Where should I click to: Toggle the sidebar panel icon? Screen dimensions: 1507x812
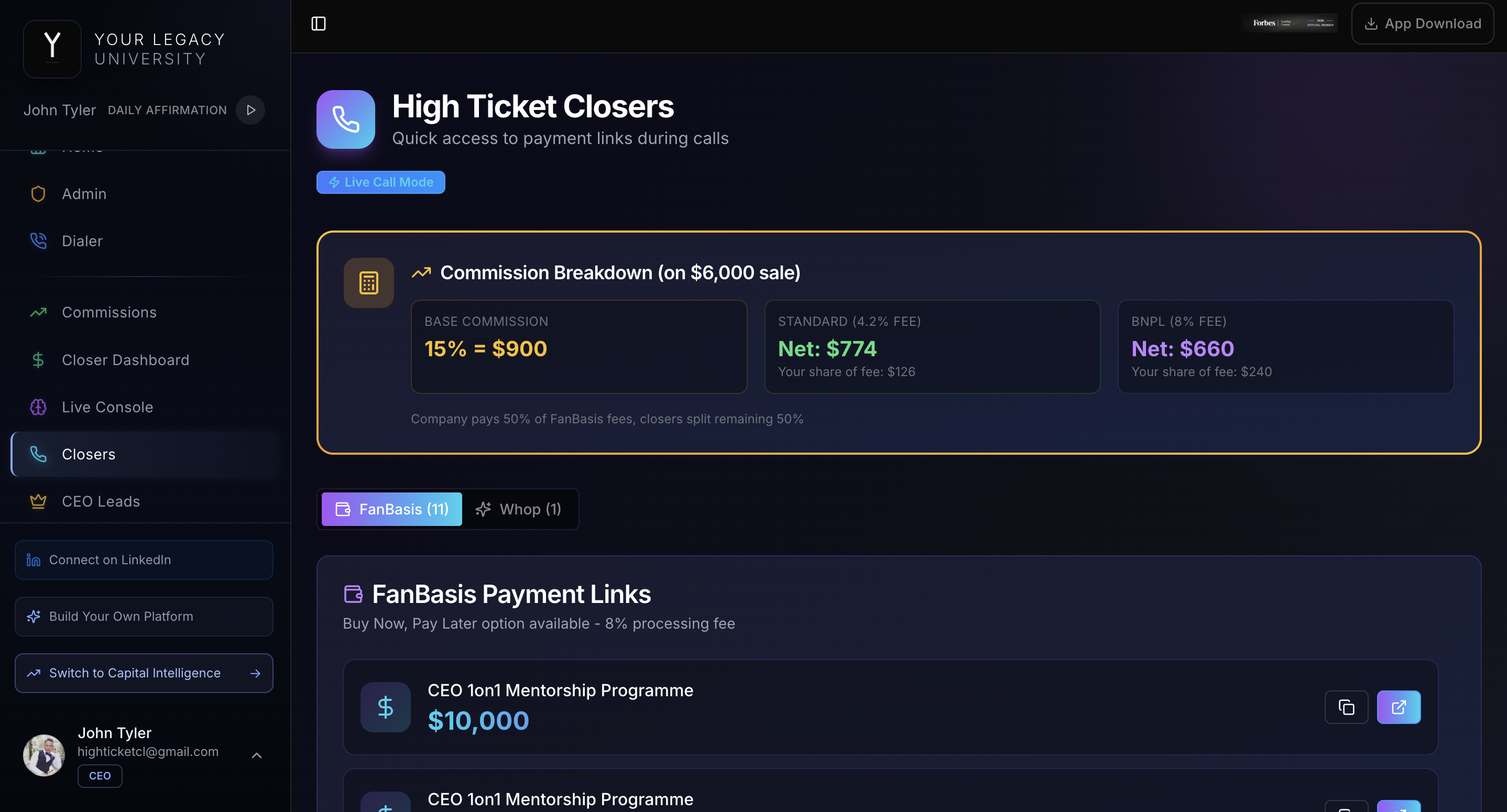(318, 24)
